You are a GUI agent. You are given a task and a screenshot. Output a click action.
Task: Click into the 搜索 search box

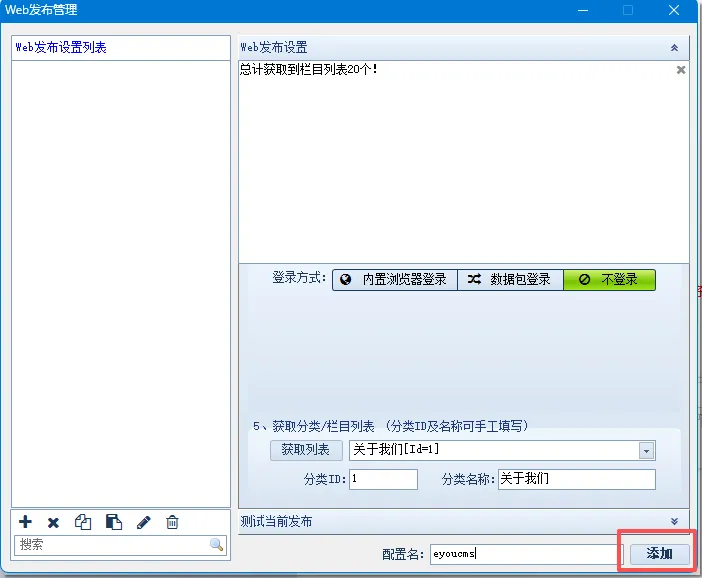click(112, 545)
